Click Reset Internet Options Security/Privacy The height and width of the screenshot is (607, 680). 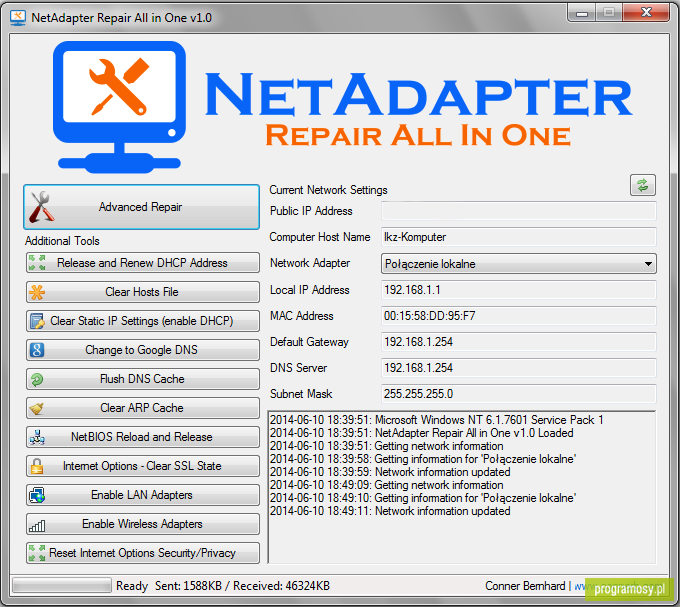point(143,553)
